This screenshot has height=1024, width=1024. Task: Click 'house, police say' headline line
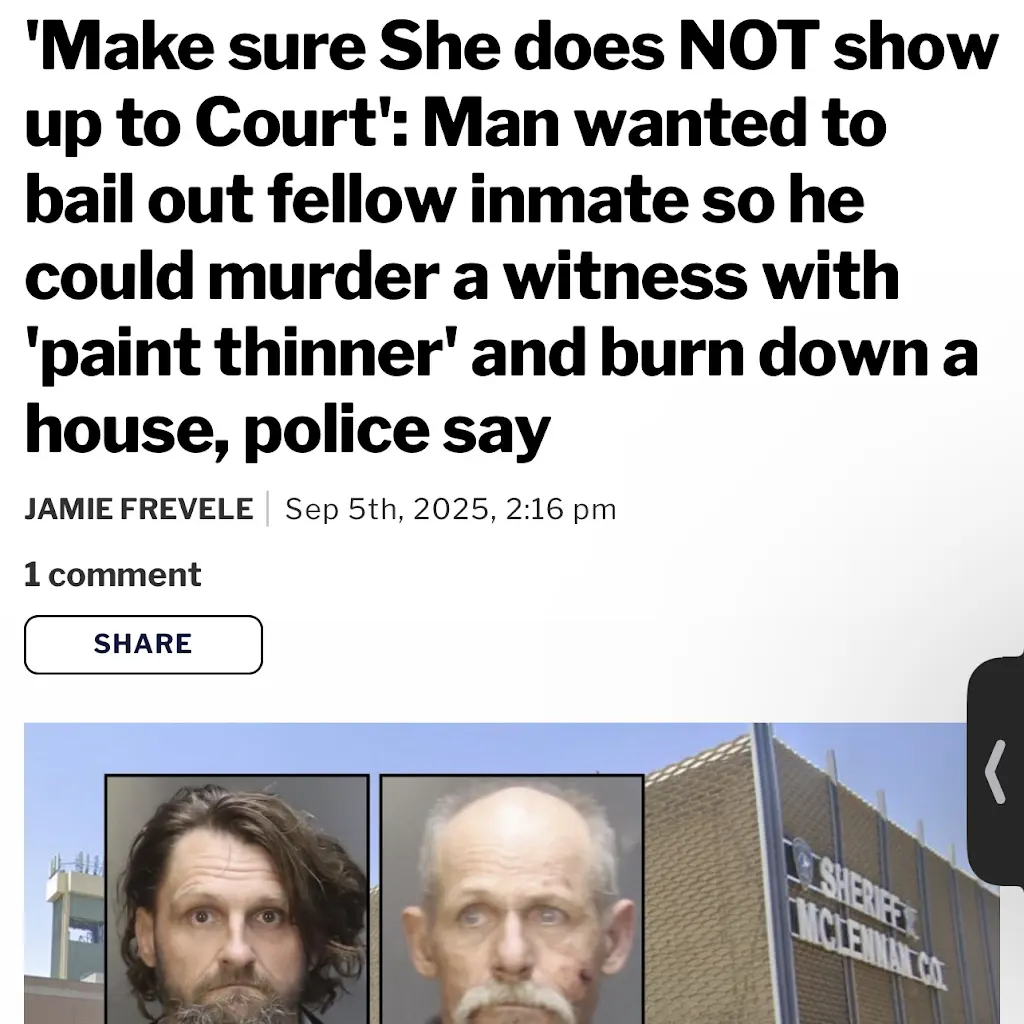click(287, 430)
